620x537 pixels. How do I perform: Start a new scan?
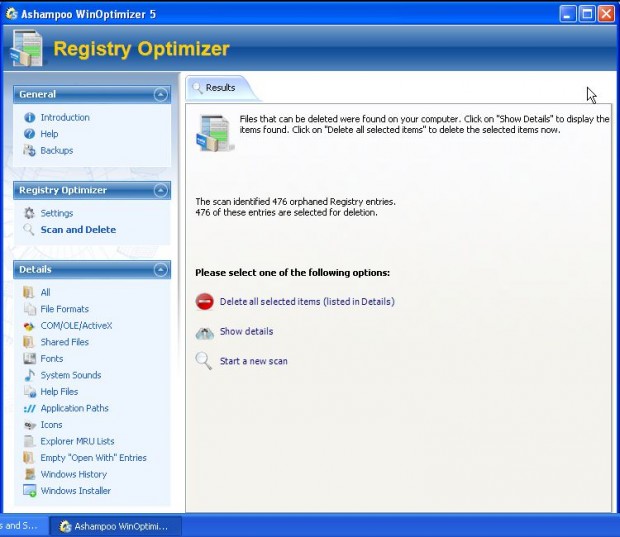(x=253, y=361)
